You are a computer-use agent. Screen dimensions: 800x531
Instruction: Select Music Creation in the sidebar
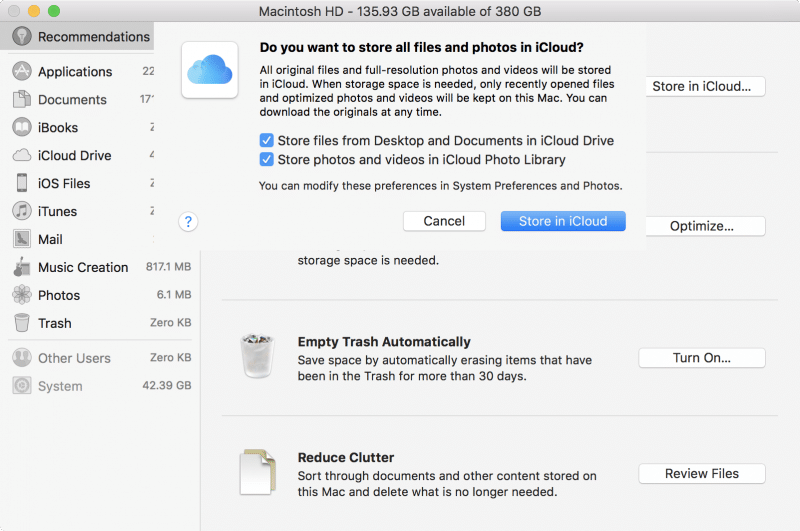click(101, 267)
